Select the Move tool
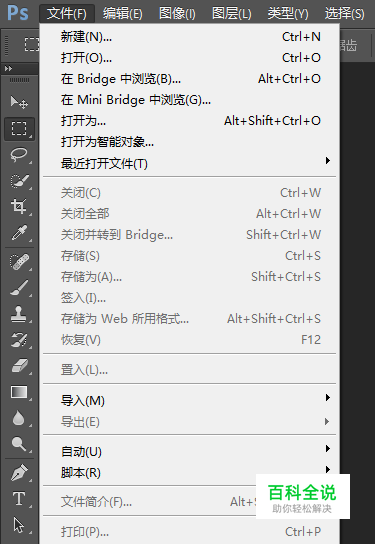 point(19,102)
